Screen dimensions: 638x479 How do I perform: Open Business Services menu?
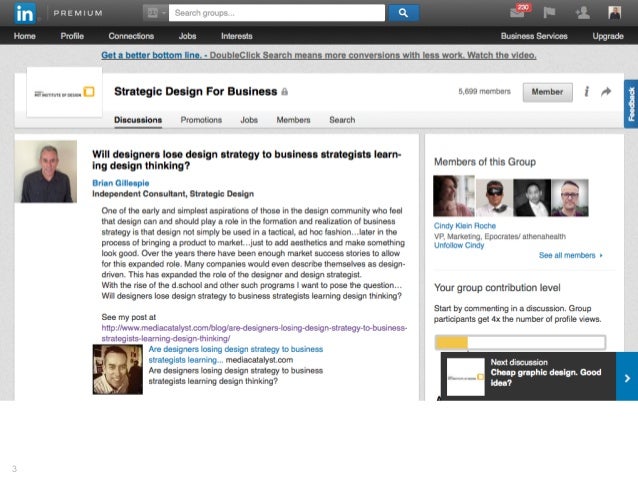pyautogui.click(x=534, y=36)
